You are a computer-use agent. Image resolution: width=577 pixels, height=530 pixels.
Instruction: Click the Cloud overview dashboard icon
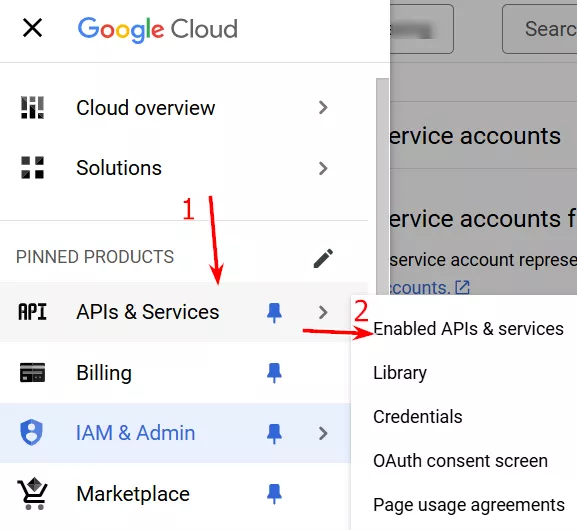click(x=32, y=107)
